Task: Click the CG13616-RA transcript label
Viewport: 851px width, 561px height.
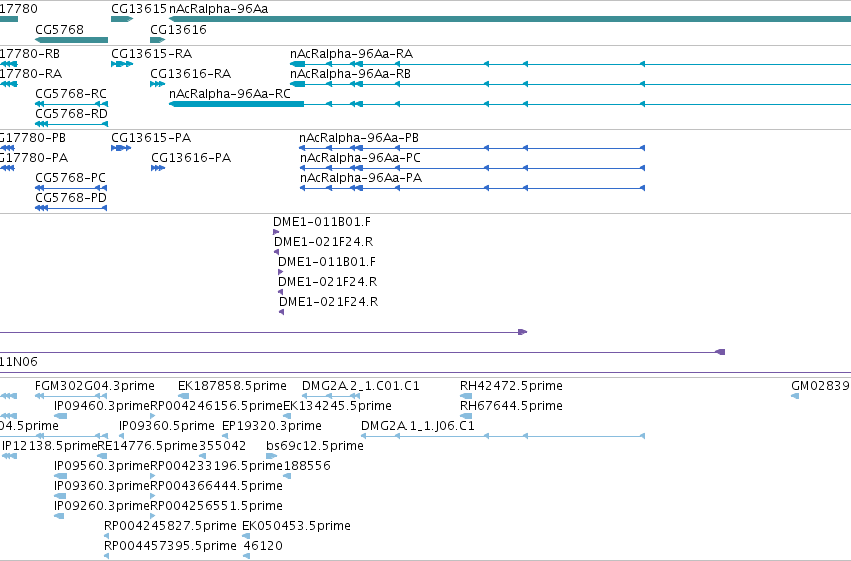Action: click(x=190, y=74)
